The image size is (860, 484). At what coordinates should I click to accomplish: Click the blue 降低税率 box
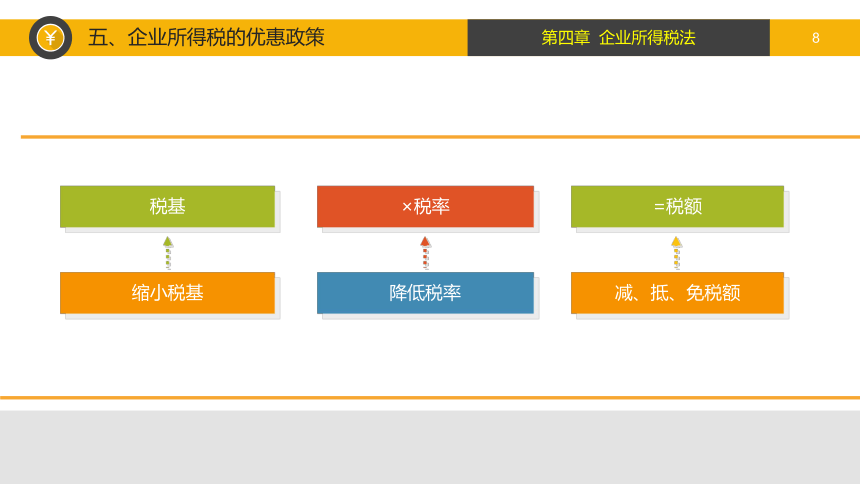425,293
